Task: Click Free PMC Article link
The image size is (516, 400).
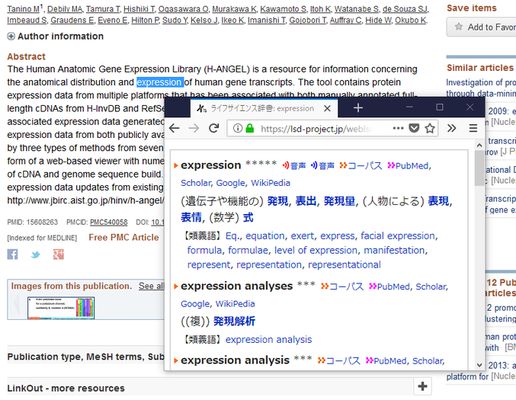Action: click(124, 238)
